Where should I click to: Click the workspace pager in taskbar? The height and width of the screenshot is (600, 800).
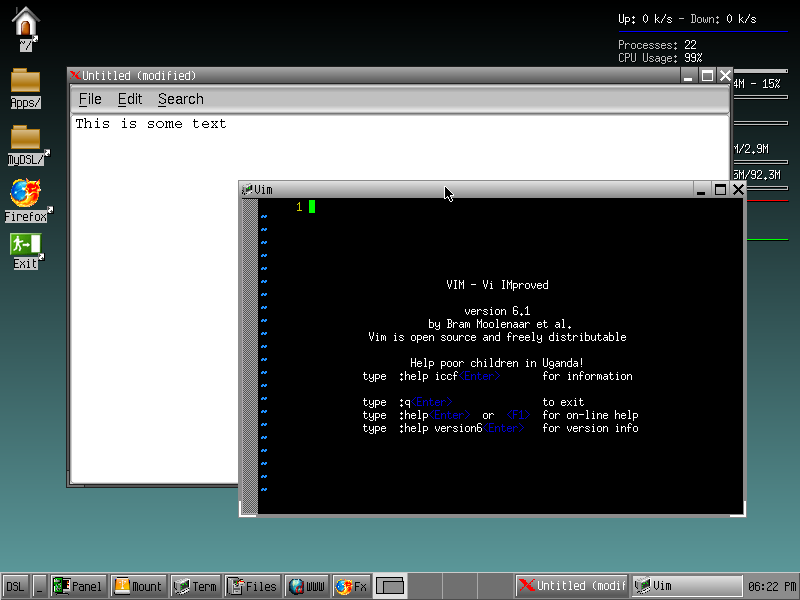(390, 586)
